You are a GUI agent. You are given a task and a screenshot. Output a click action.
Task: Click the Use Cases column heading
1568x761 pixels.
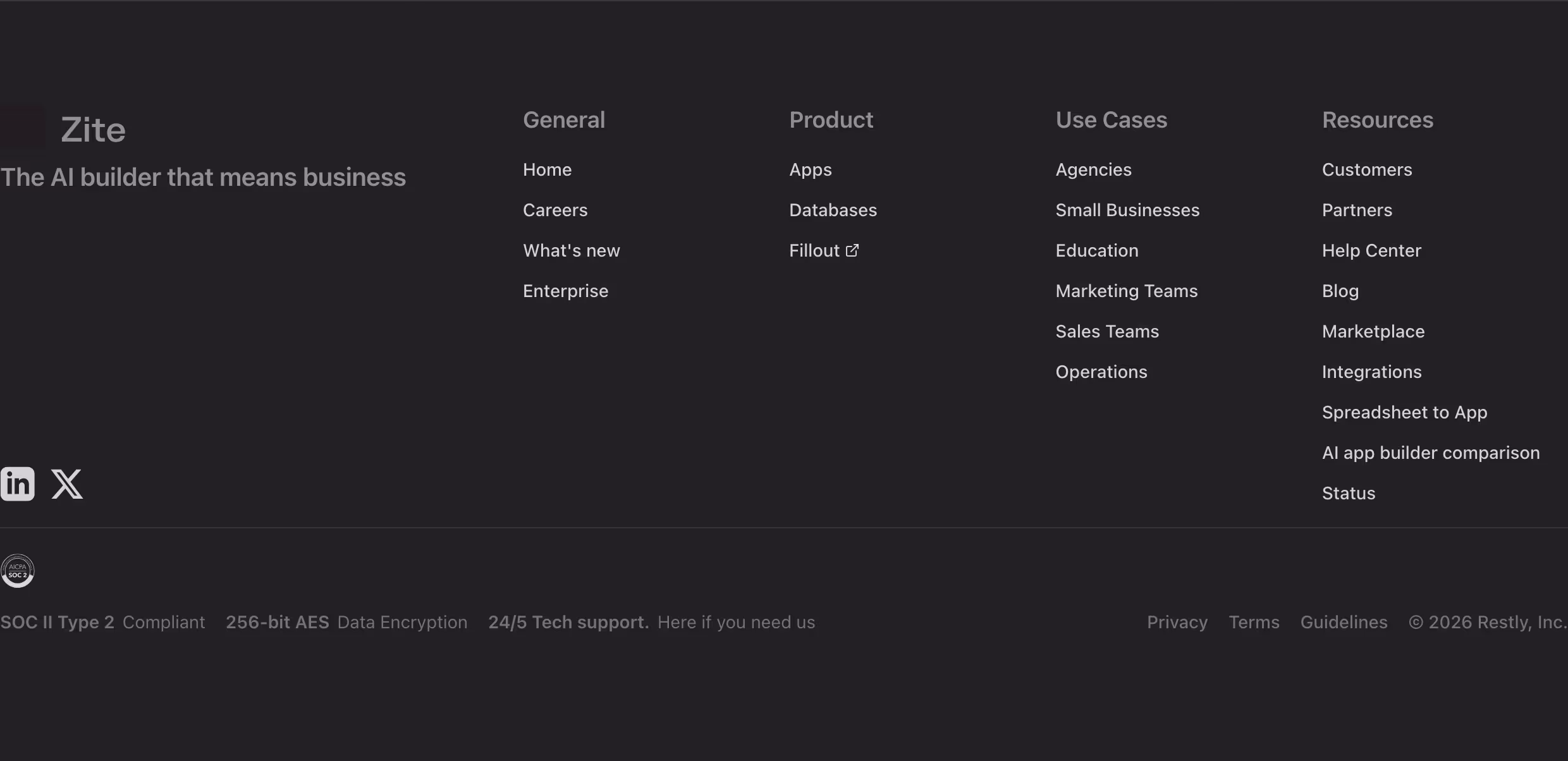pos(1112,119)
